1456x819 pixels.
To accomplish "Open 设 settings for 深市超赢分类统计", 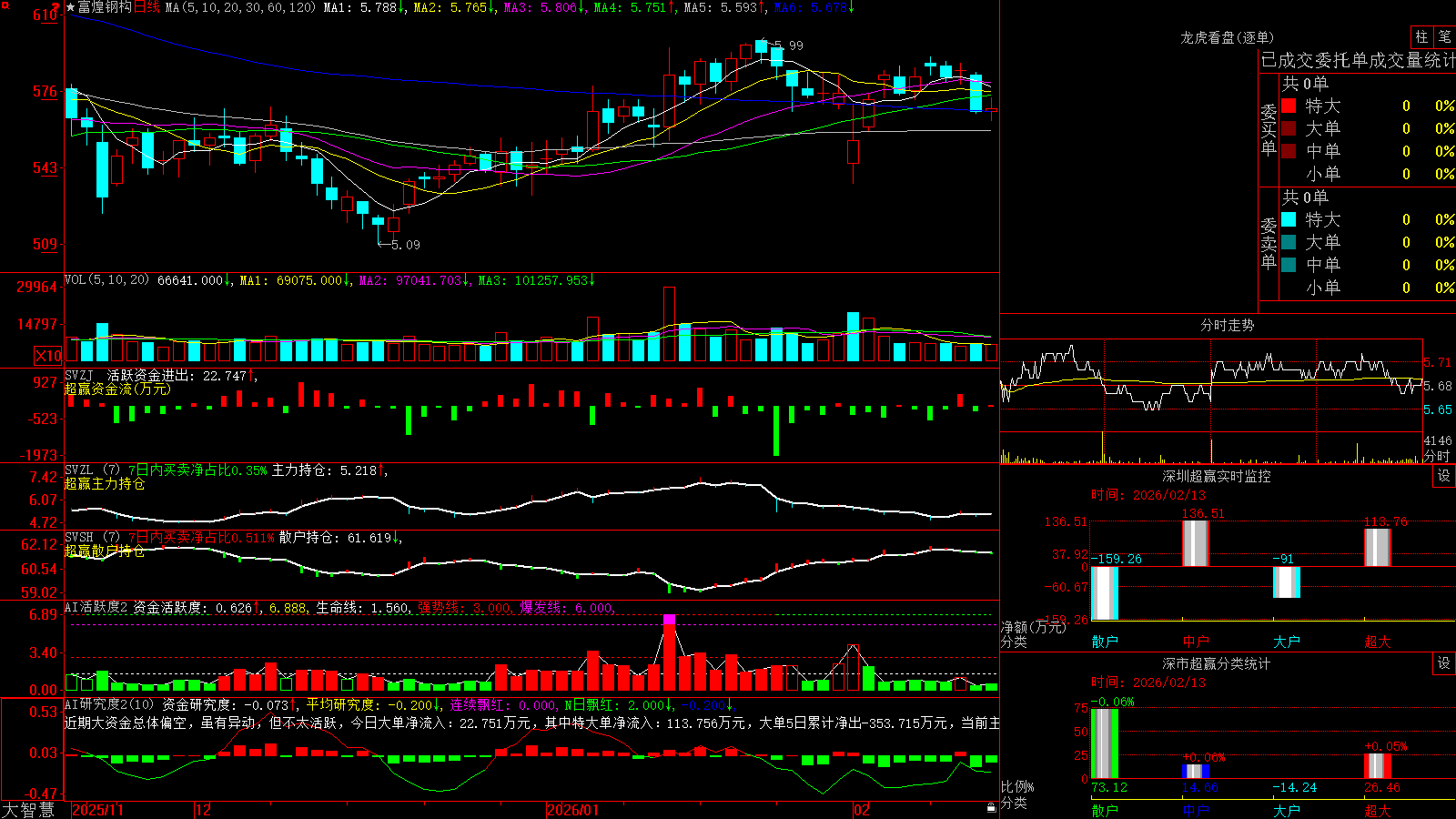I will [x=1444, y=663].
